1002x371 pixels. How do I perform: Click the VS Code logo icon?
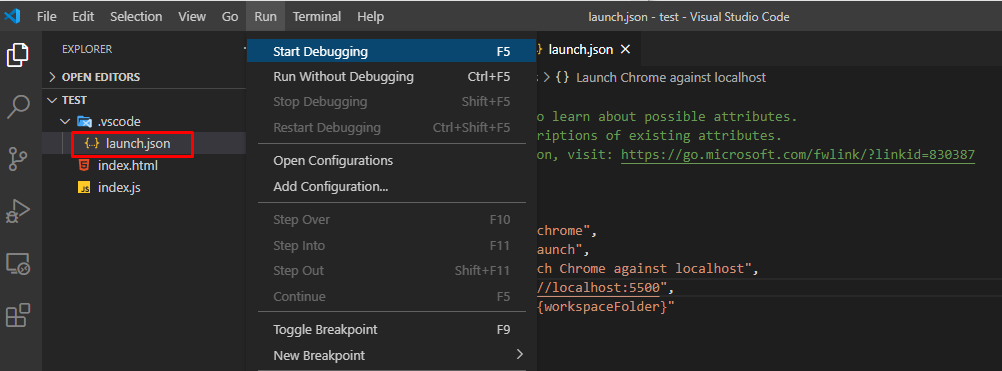(x=12, y=17)
